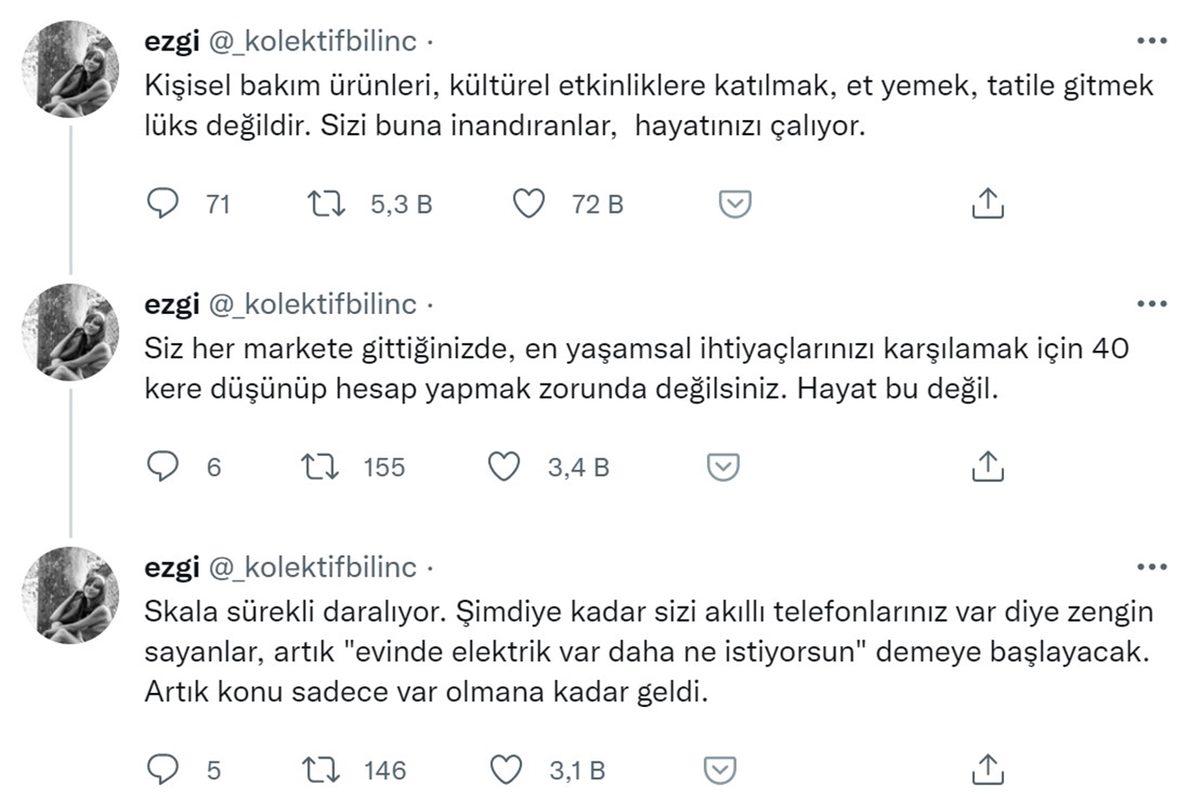
Task: Open more options on the third tweet
Action: (x=1152, y=568)
